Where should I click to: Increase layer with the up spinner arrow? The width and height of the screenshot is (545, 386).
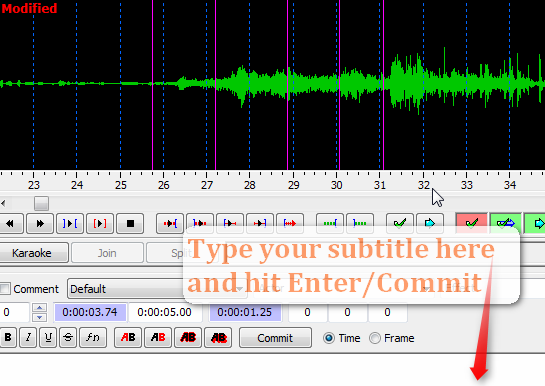click(x=40, y=308)
